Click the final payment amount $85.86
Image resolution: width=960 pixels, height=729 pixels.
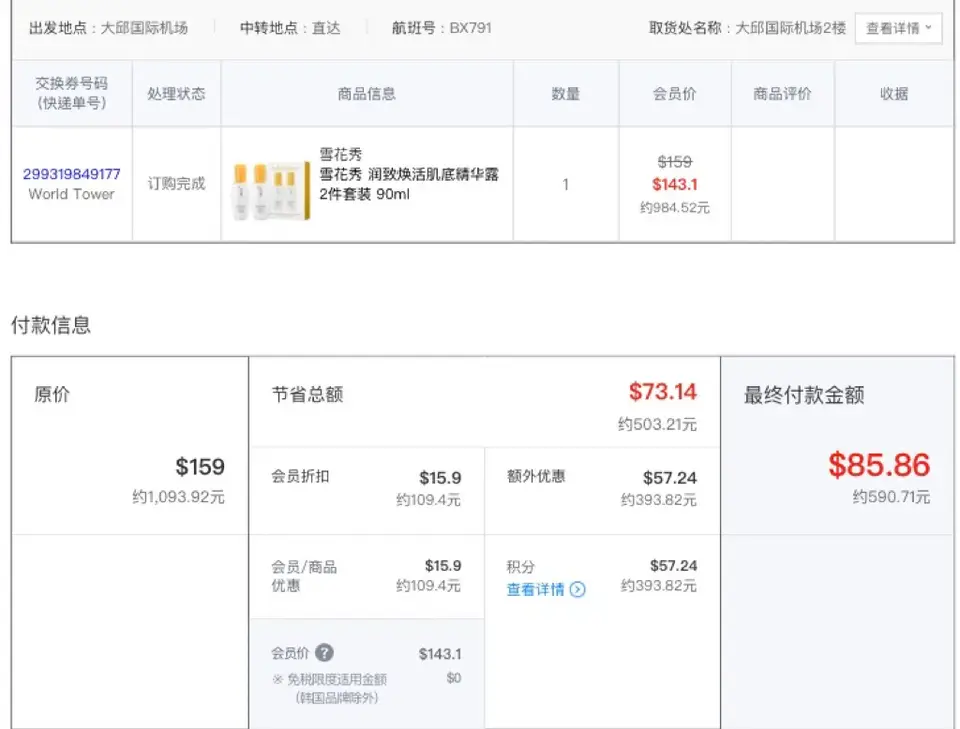879,465
